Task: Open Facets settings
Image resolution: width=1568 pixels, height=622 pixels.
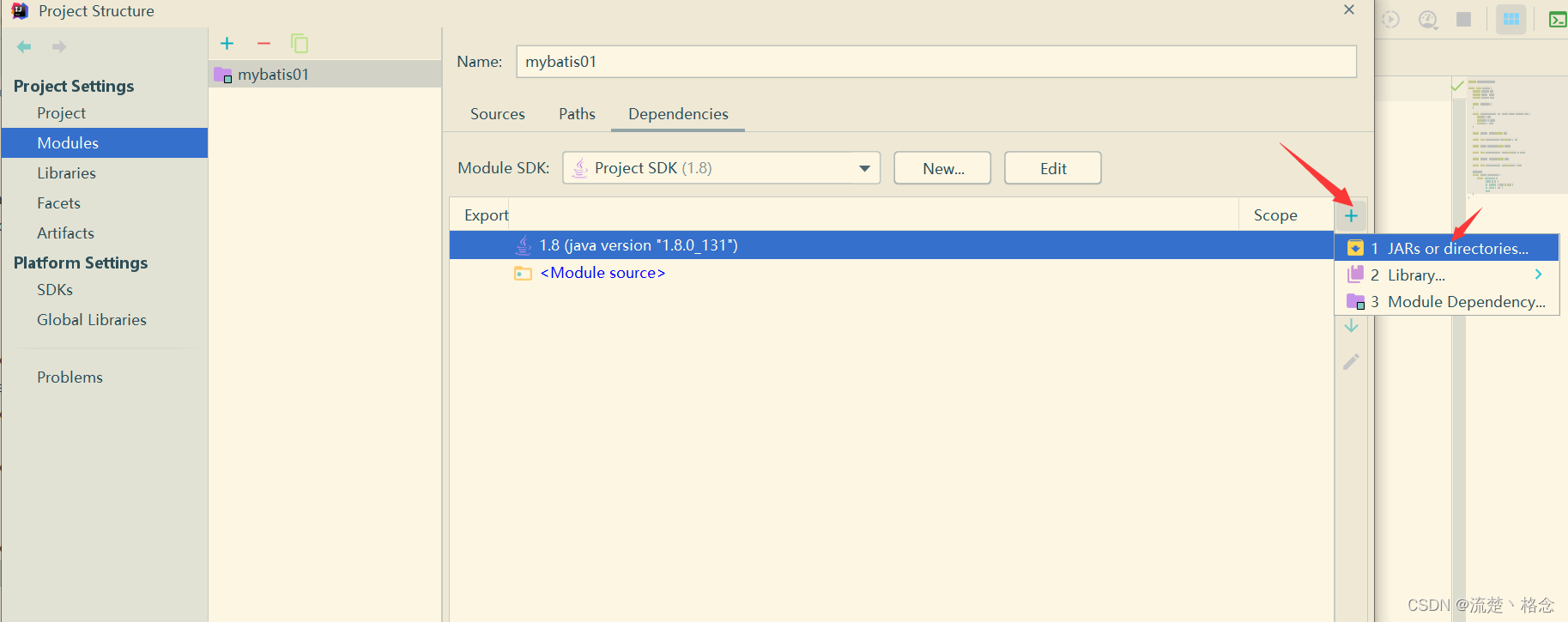Action: coord(58,203)
